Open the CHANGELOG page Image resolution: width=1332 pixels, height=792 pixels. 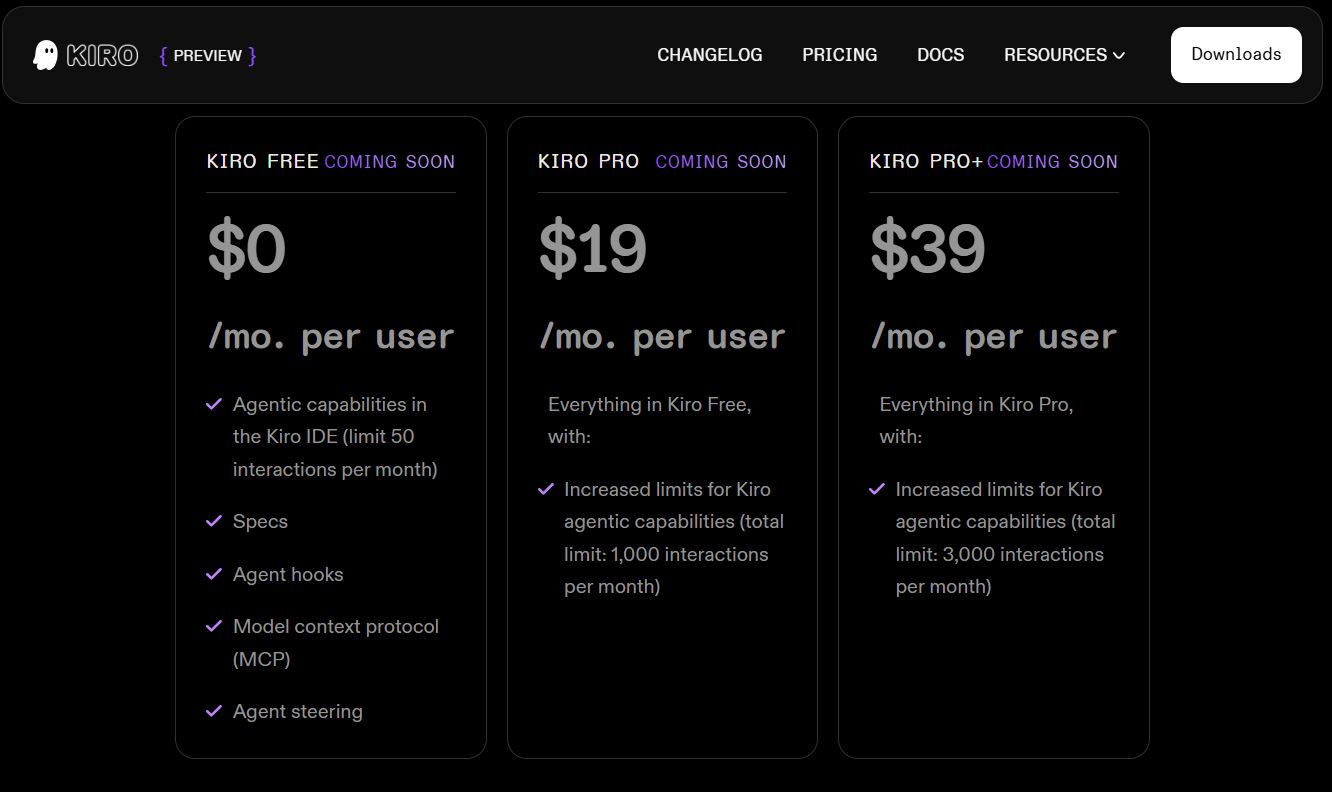tap(710, 55)
